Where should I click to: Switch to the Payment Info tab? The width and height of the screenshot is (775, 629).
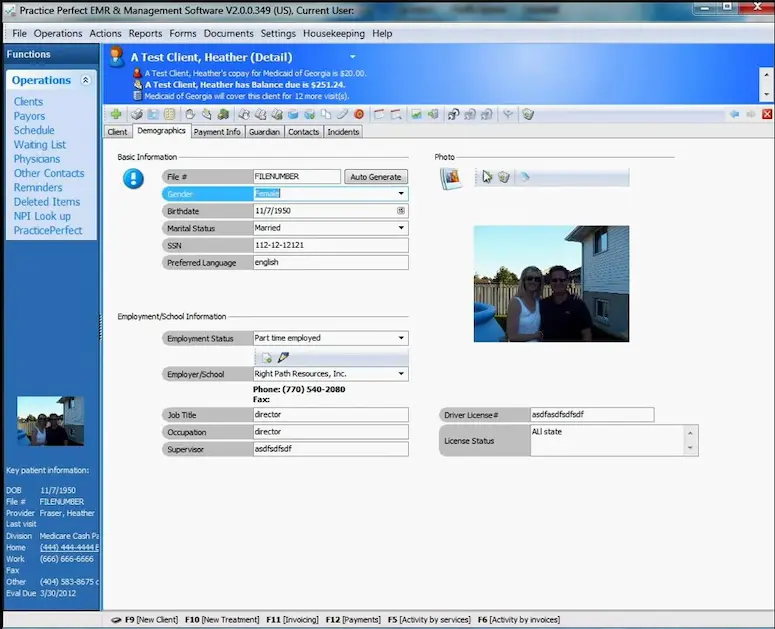pyautogui.click(x=217, y=132)
